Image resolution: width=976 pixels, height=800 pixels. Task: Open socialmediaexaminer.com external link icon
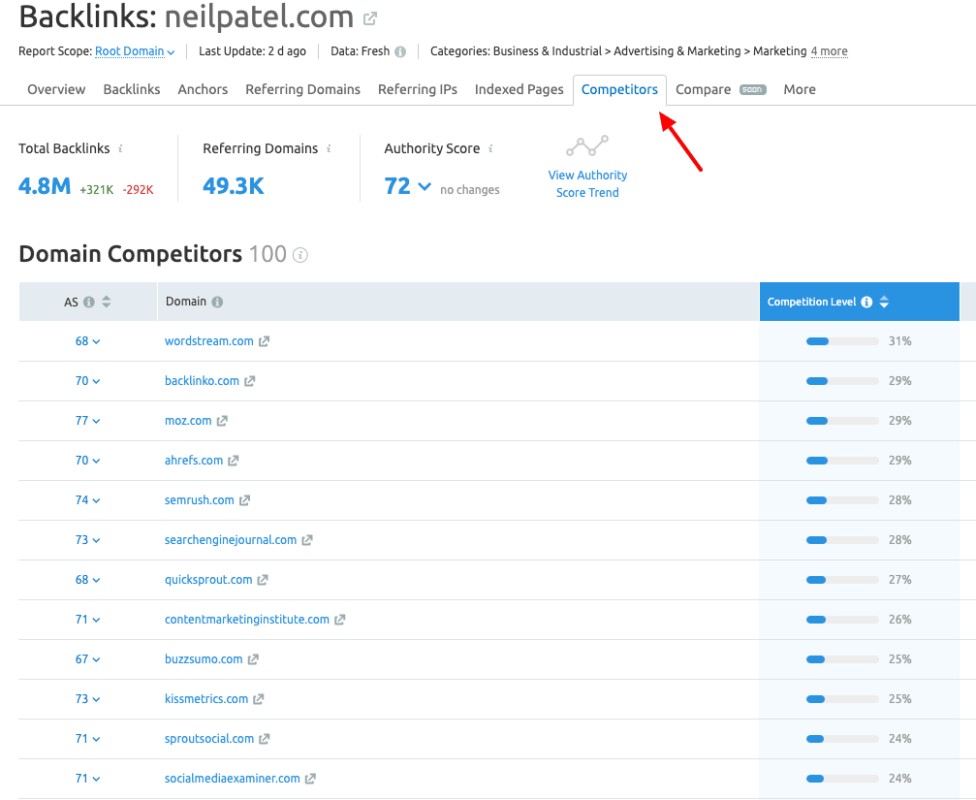click(311, 779)
